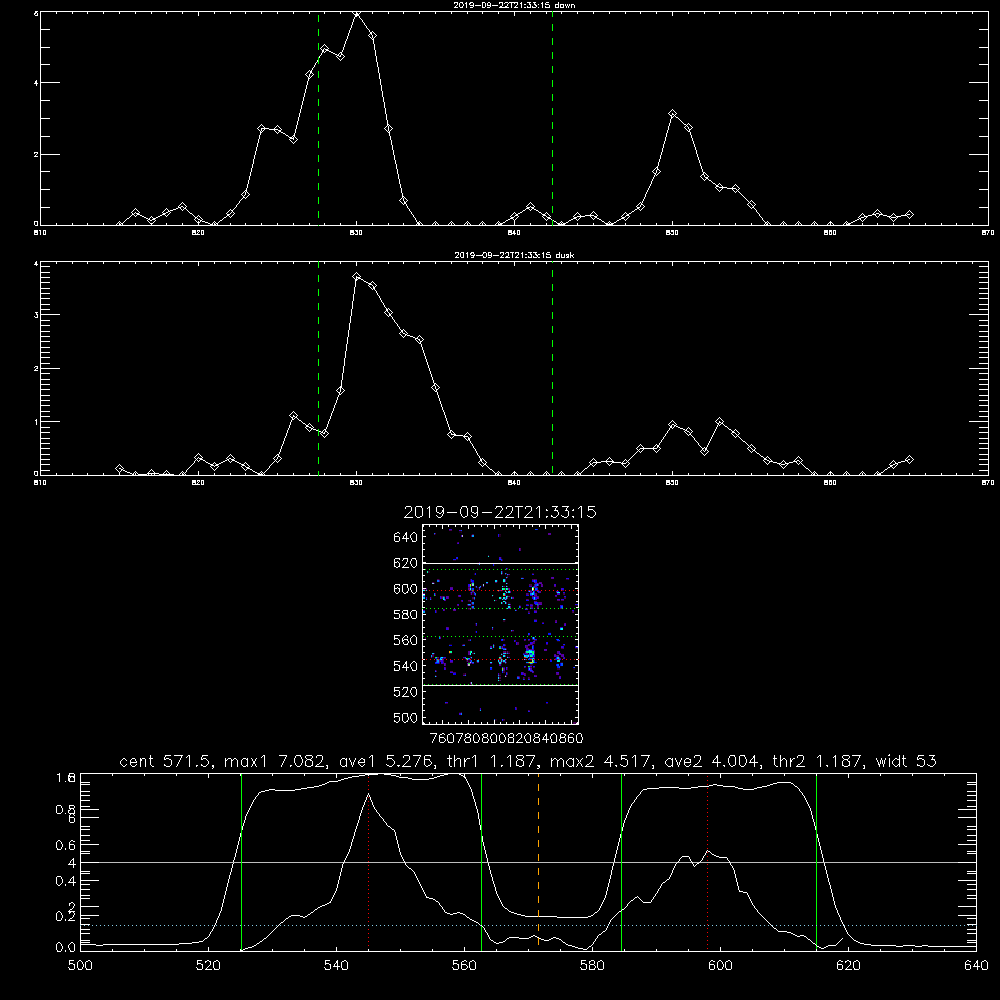Screen dimensions: 1000x1000
Task: Click the highest diamond peak in dawn plot
Action: (357, 14)
